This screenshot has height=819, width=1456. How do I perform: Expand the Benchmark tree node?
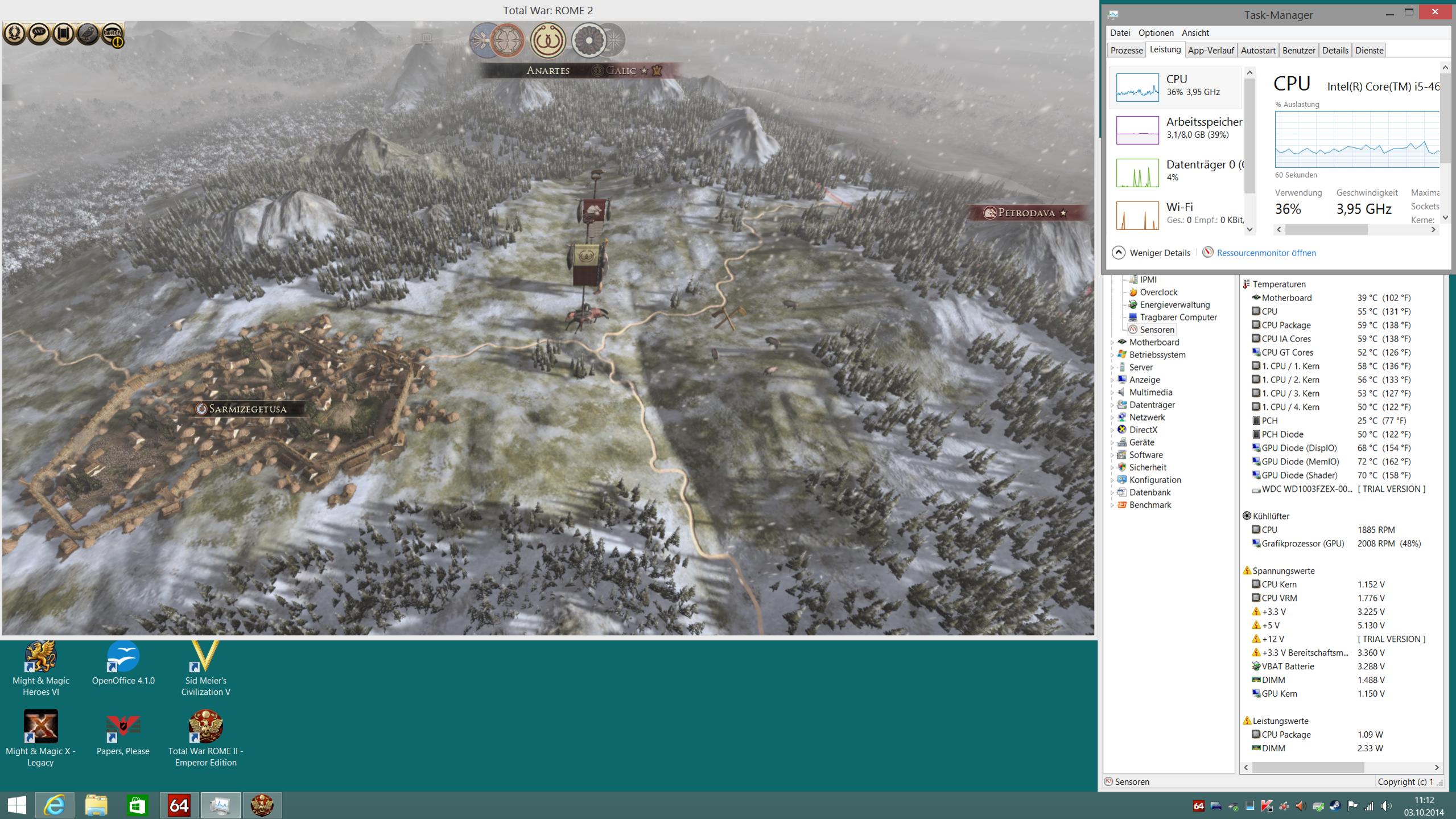point(1112,505)
